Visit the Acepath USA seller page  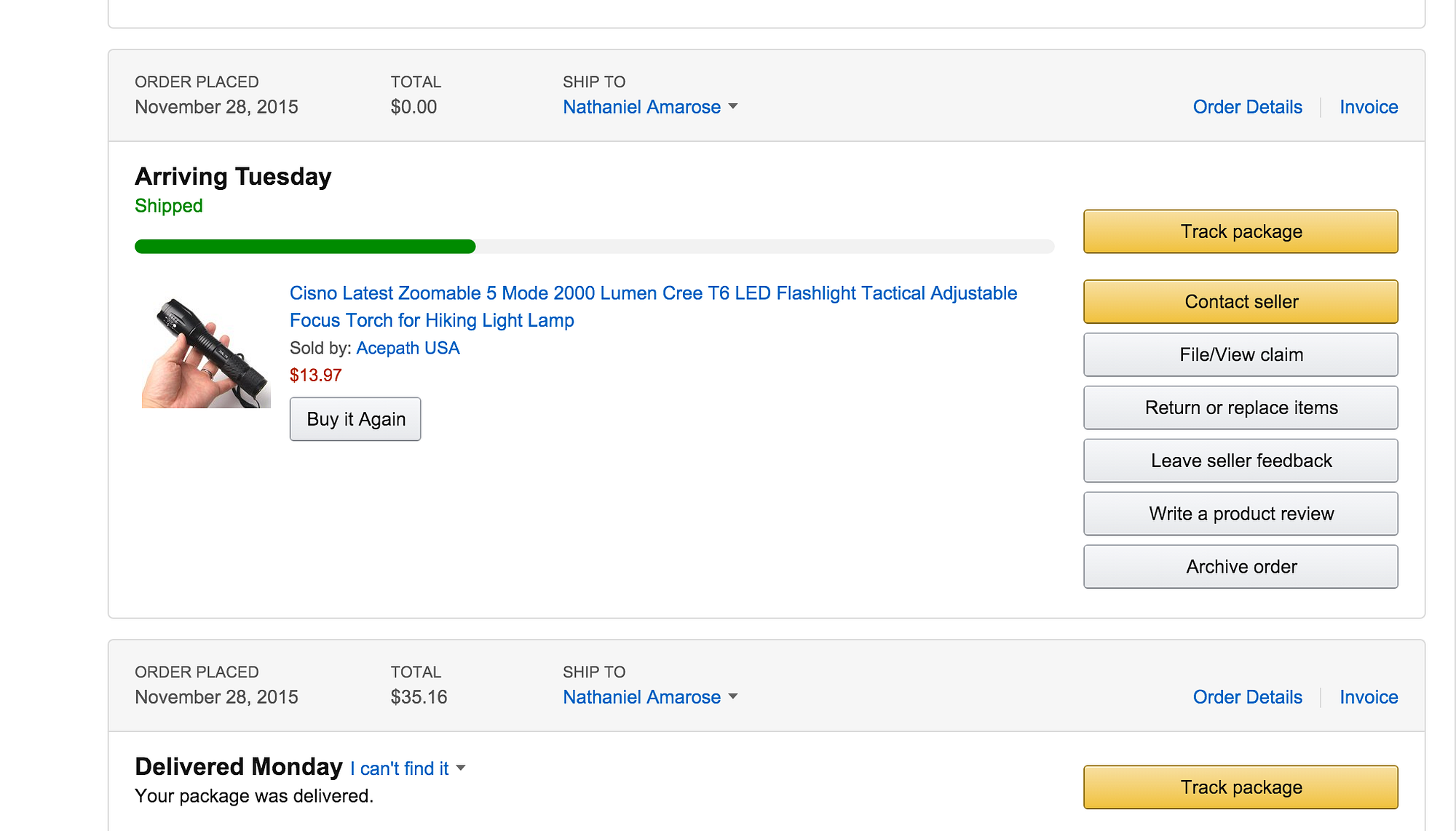[408, 348]
